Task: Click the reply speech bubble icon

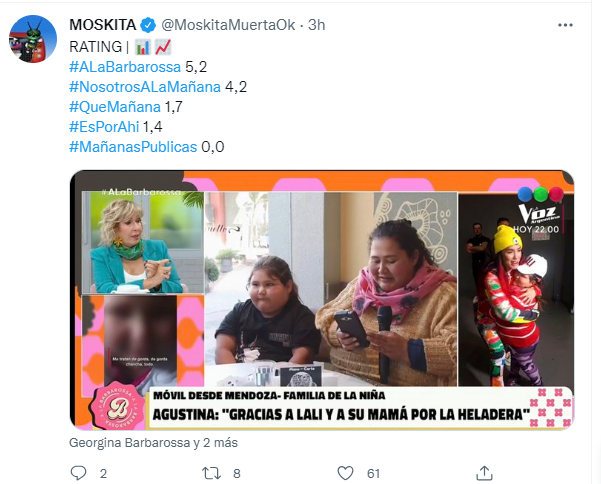Action: click(x=79, y=473)
